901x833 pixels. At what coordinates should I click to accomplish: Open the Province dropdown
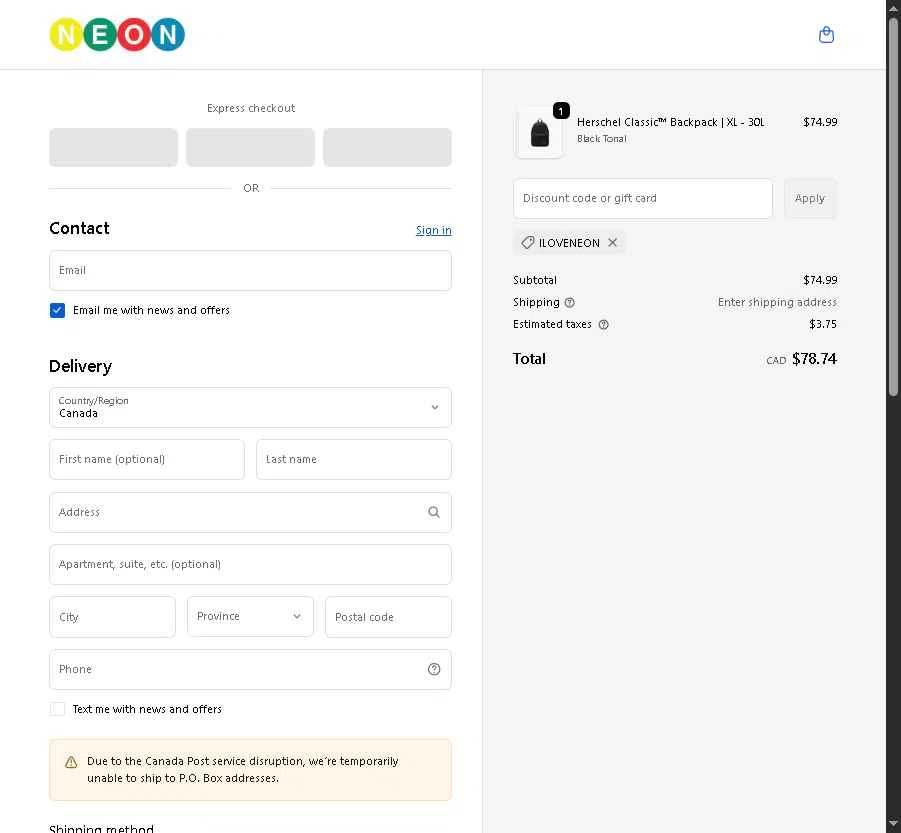[x=250, y=616]
